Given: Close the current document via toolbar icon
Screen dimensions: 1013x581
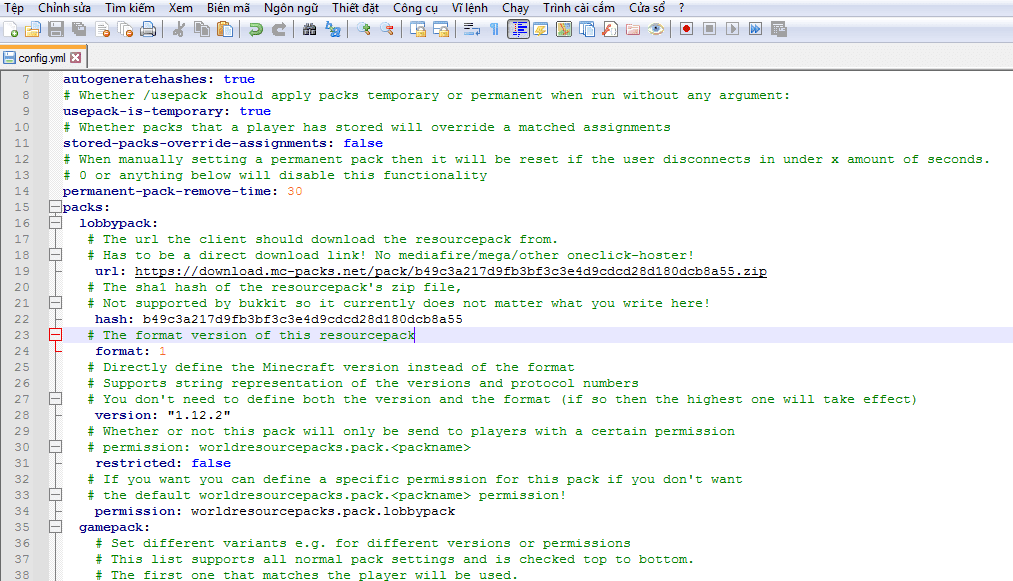Looking at the screenshot, I should pyautogui.click(x=103, y=30).
